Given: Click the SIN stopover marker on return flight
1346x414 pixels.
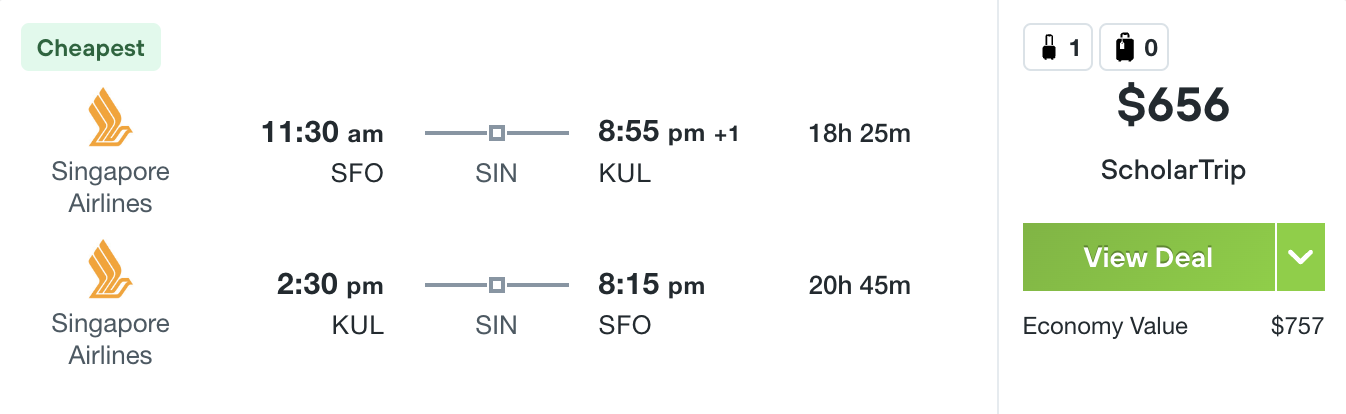Looking at the screenshot, I should pyautogui.click(x=496, y=286).
